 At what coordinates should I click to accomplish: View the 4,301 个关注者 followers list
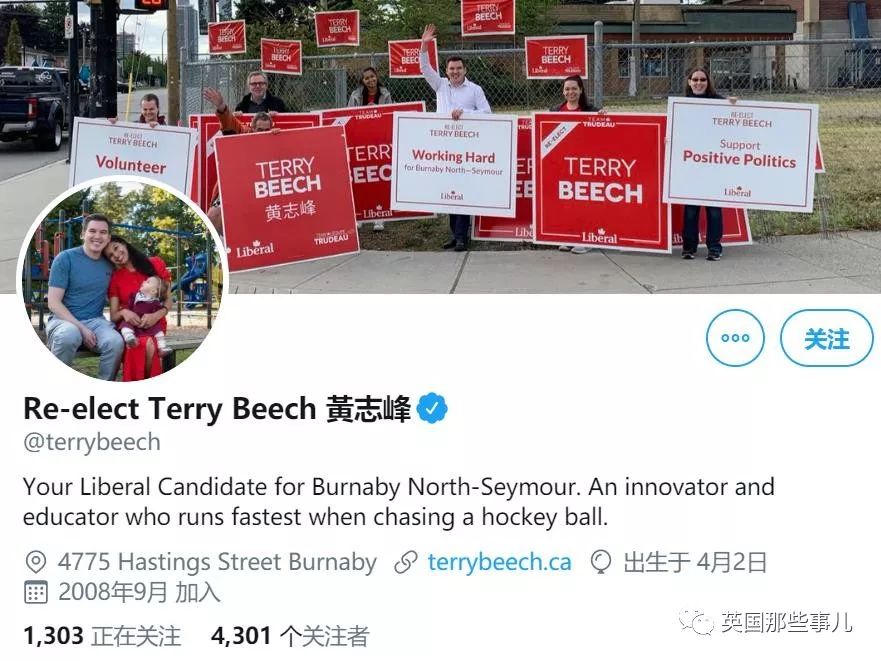290,636
